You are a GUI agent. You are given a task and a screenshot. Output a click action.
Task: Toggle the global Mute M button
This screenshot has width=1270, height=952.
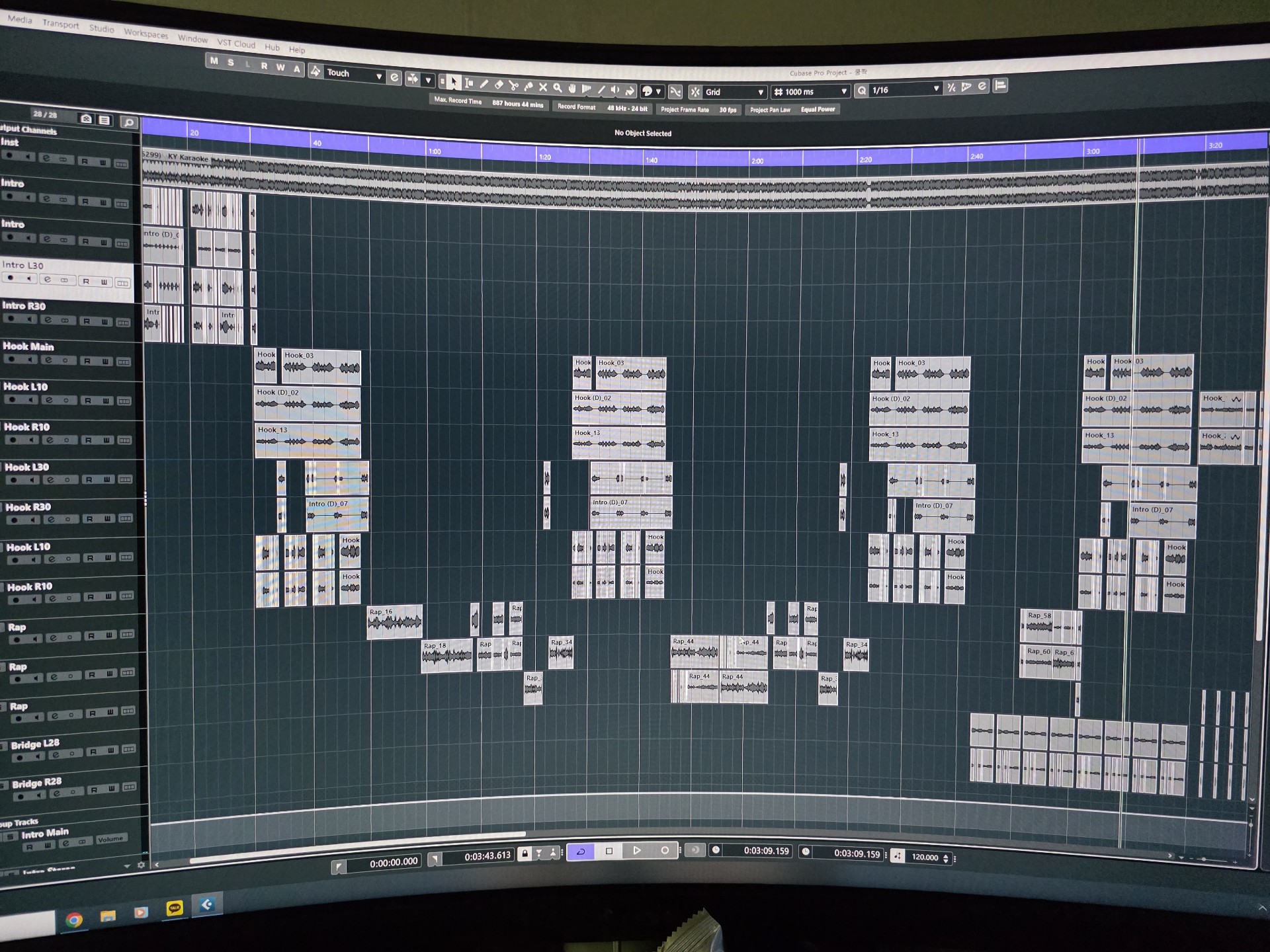pyautogui.click(x=214, y=61)
